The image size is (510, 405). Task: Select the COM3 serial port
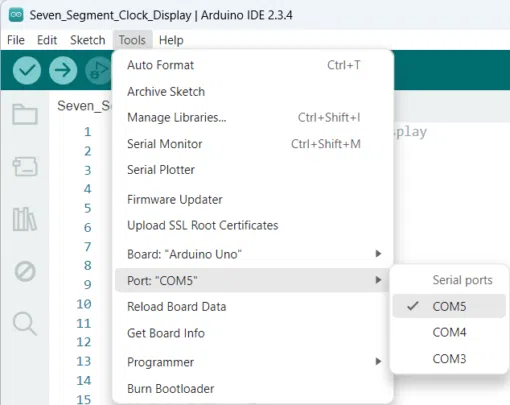pyautogui.click(x=449, y=359)
